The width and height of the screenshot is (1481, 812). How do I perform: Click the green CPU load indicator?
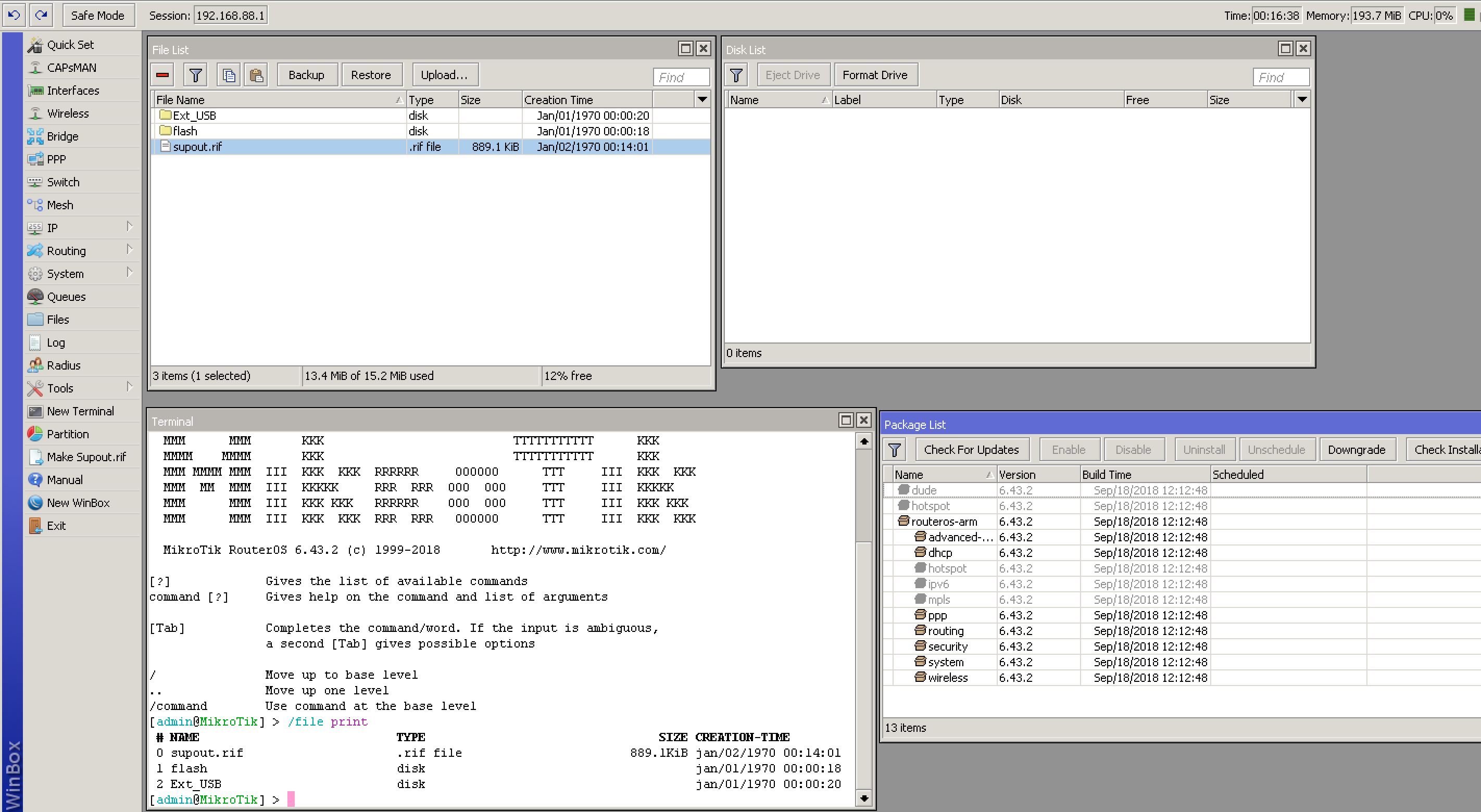tap(1469, 15)
